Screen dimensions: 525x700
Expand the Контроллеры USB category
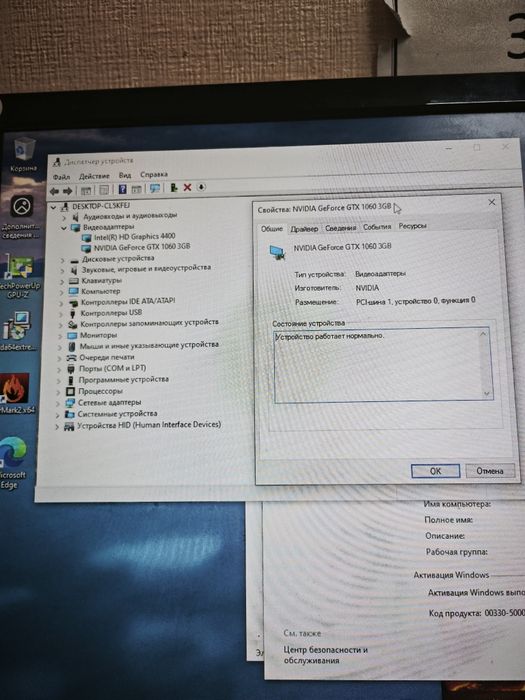[61, 314]
